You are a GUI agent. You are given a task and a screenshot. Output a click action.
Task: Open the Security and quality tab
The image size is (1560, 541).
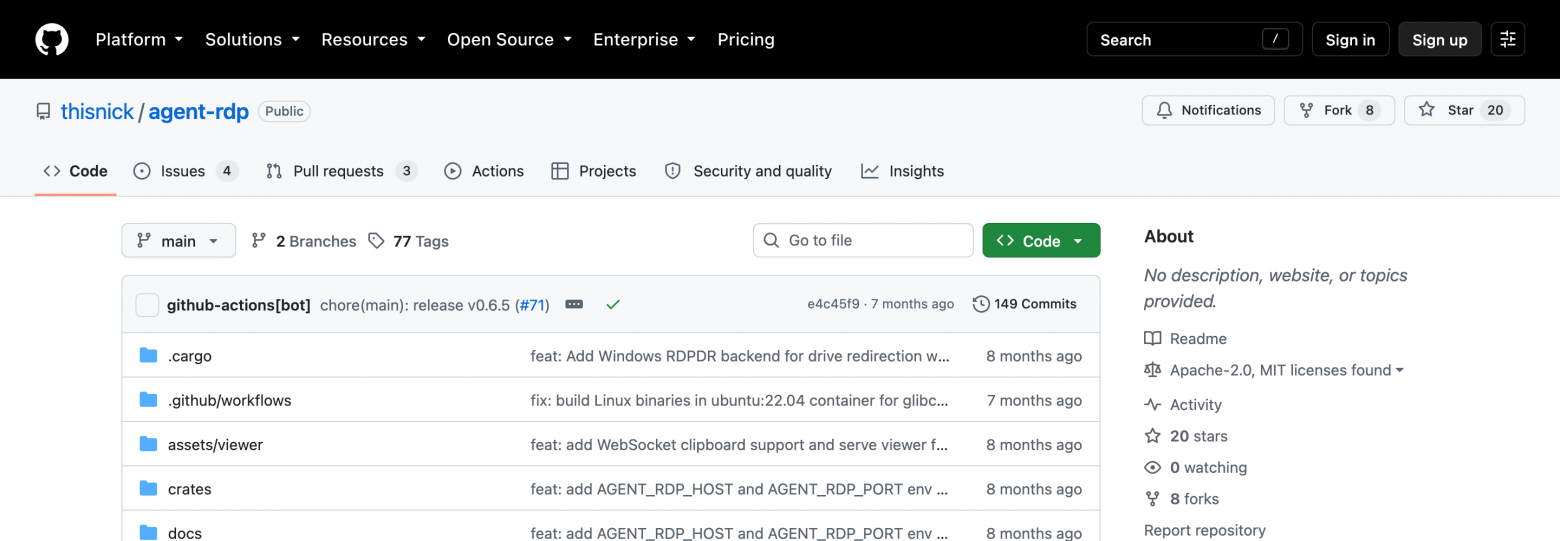(748, 171)
